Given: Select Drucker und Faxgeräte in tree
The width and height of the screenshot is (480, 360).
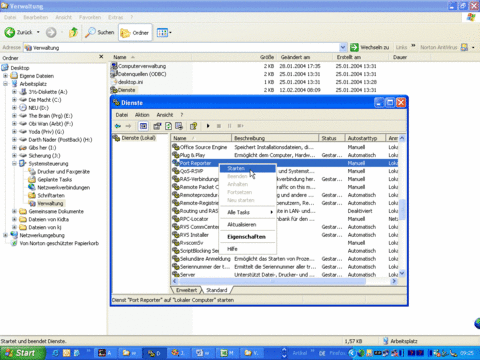Looking at the screenshot, I should click(x=63, y=171).
